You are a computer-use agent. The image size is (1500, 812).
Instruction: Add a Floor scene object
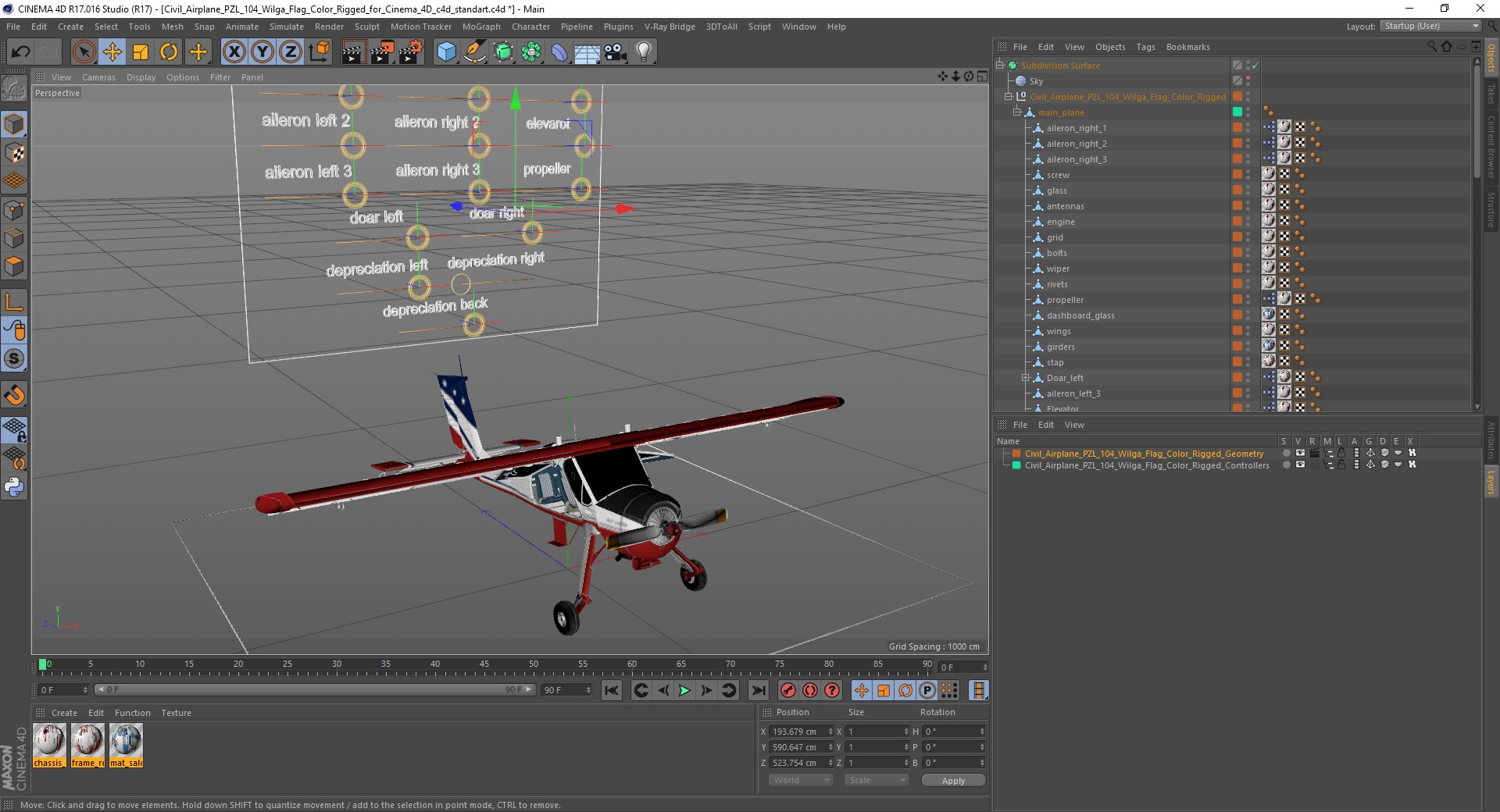pos(587,52)
